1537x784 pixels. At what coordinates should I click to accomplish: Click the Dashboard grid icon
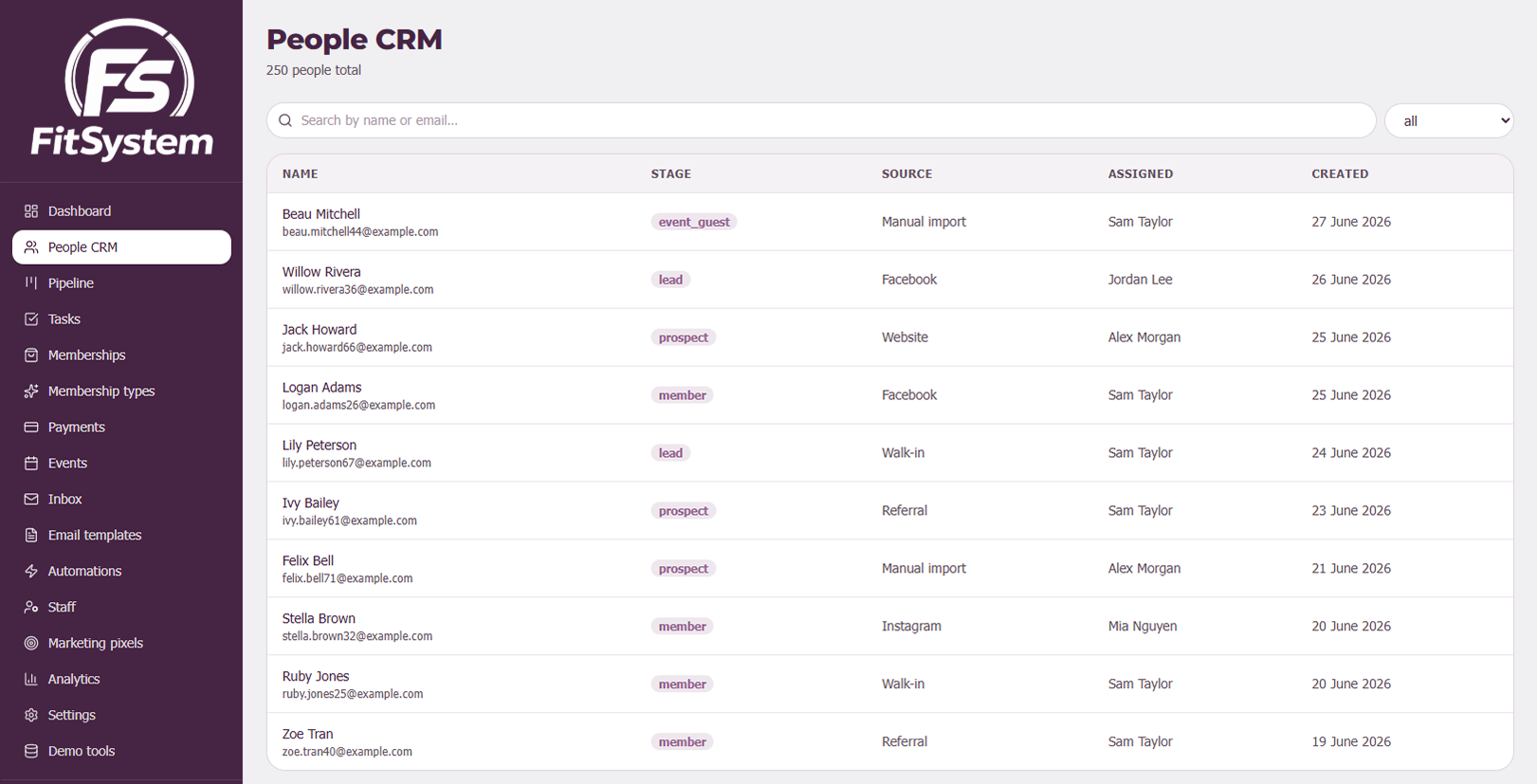(x=31, y=211)
